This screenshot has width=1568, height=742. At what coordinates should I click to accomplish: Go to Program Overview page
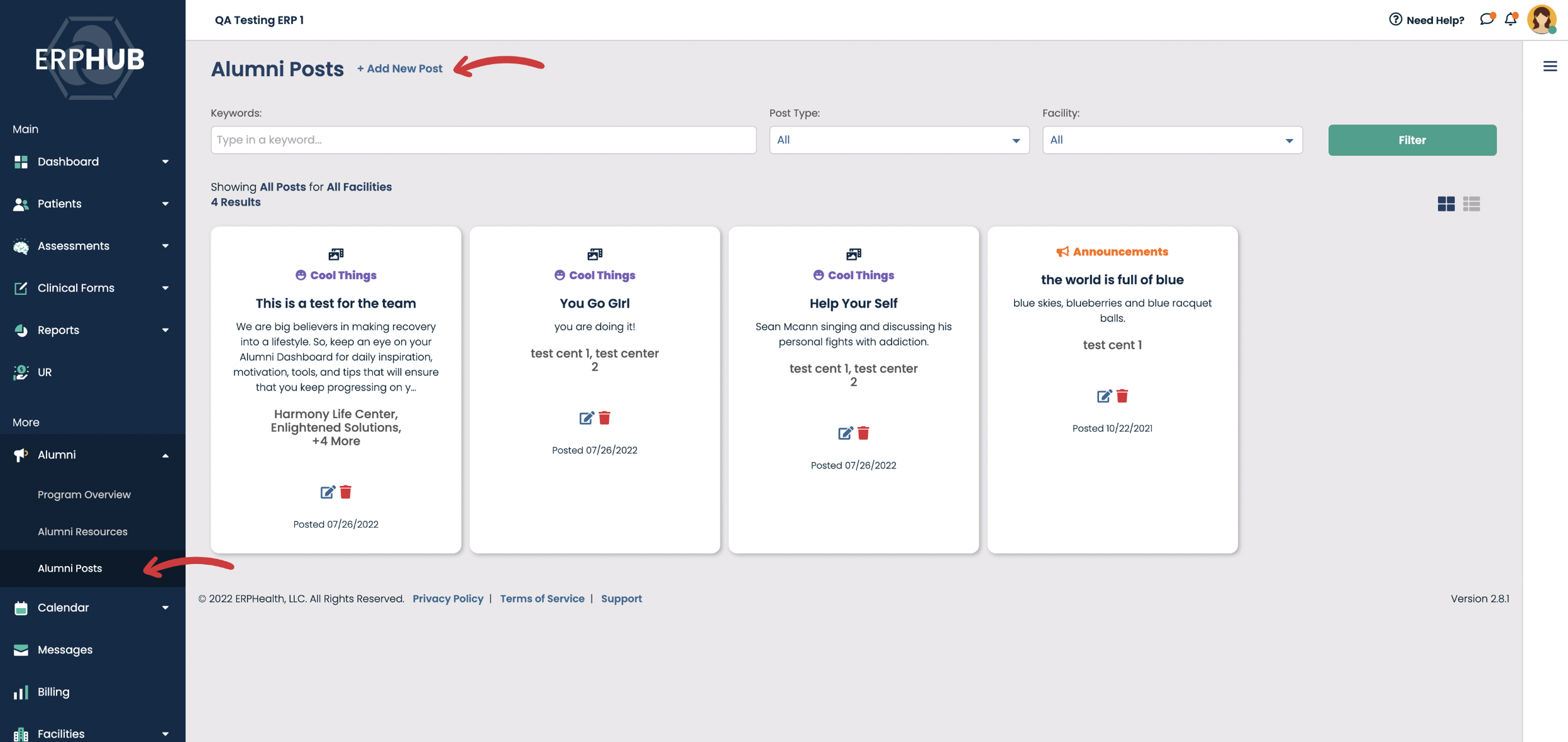tap(84, 494)
